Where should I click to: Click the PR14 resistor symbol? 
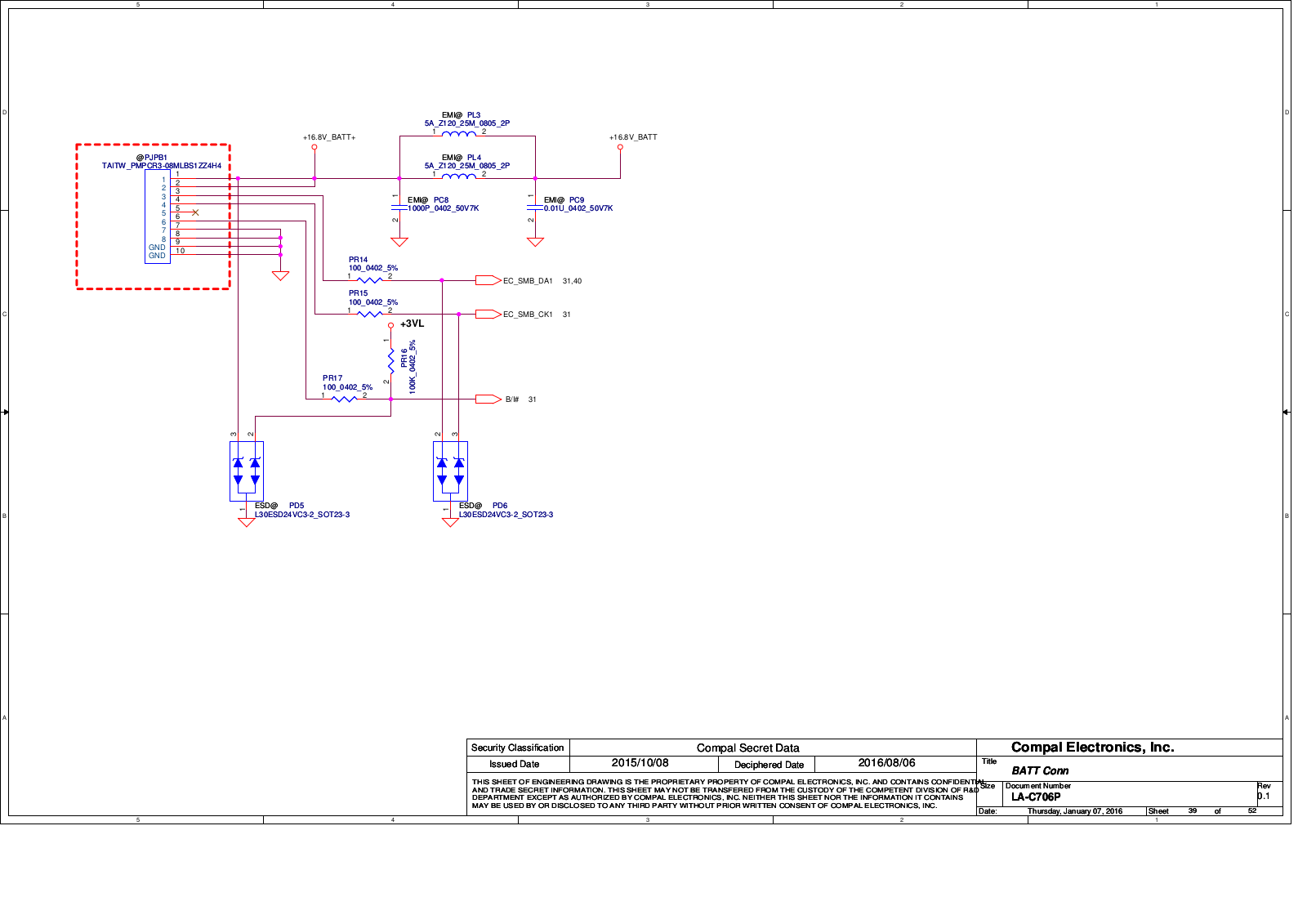(x=370, y=280)
